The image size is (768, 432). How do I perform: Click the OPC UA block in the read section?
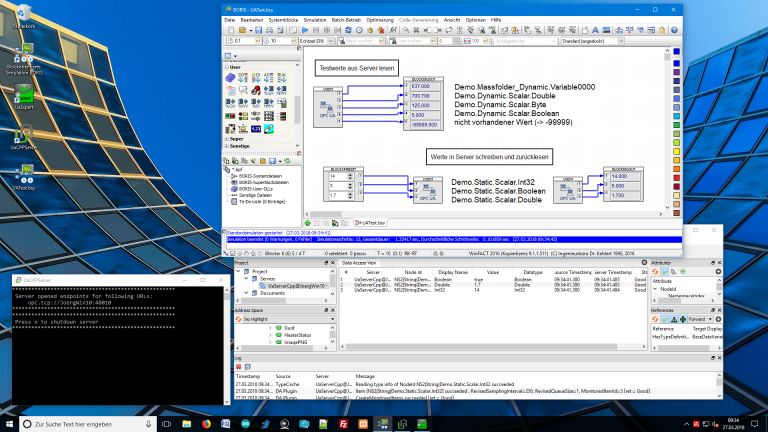(x=328, y=107)
